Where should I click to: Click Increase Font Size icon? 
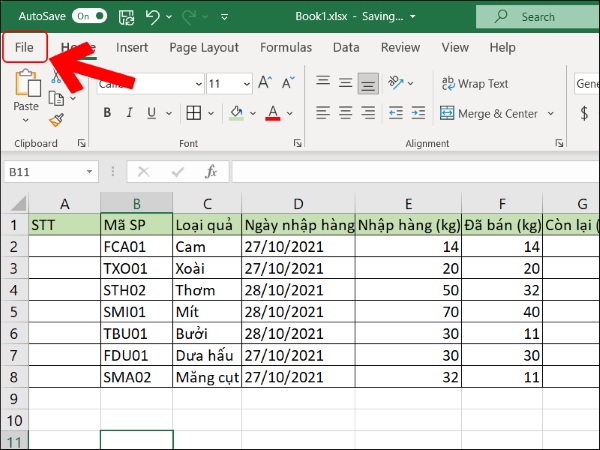tap(264, 83)
